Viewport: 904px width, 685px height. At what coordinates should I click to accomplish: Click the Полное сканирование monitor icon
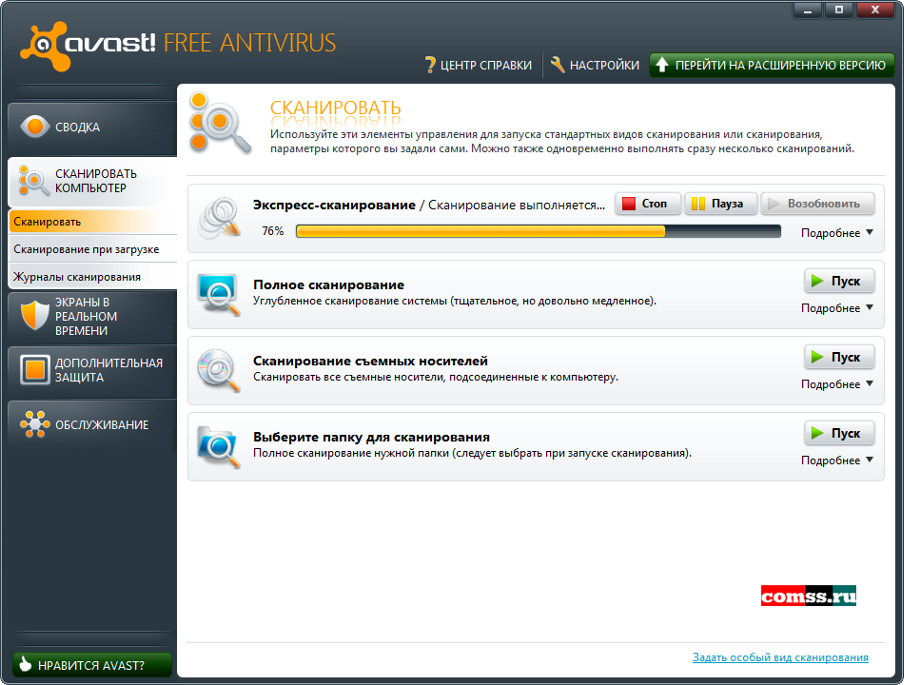click(218, 295)
